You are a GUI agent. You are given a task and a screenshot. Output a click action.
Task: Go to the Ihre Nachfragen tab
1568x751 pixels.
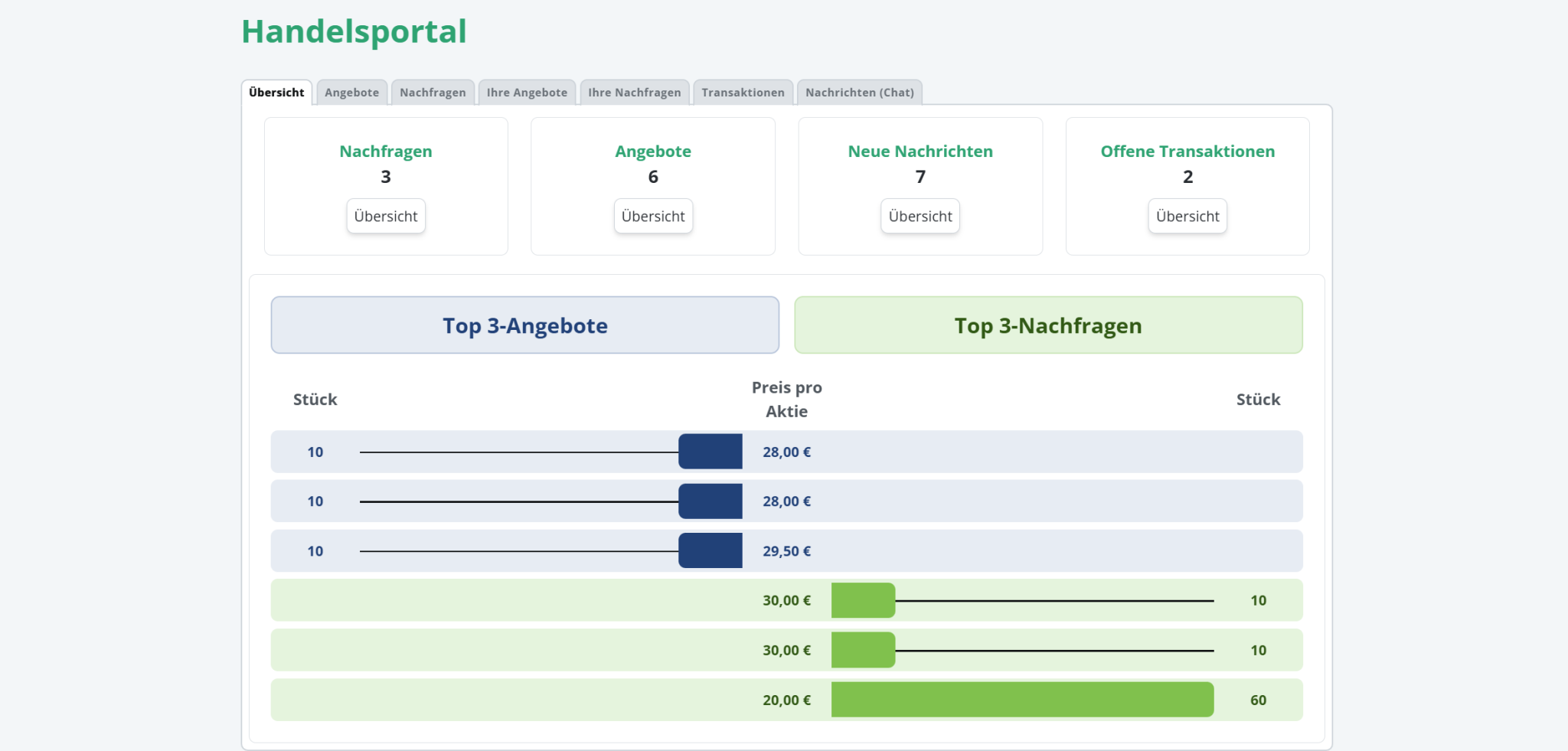(x=634, y=93)
